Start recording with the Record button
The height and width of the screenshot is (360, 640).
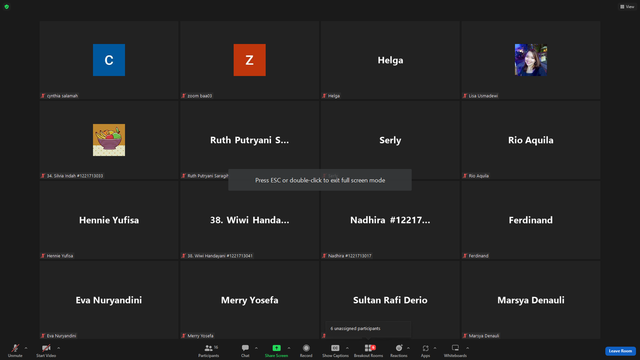click(x=306, y=350)
